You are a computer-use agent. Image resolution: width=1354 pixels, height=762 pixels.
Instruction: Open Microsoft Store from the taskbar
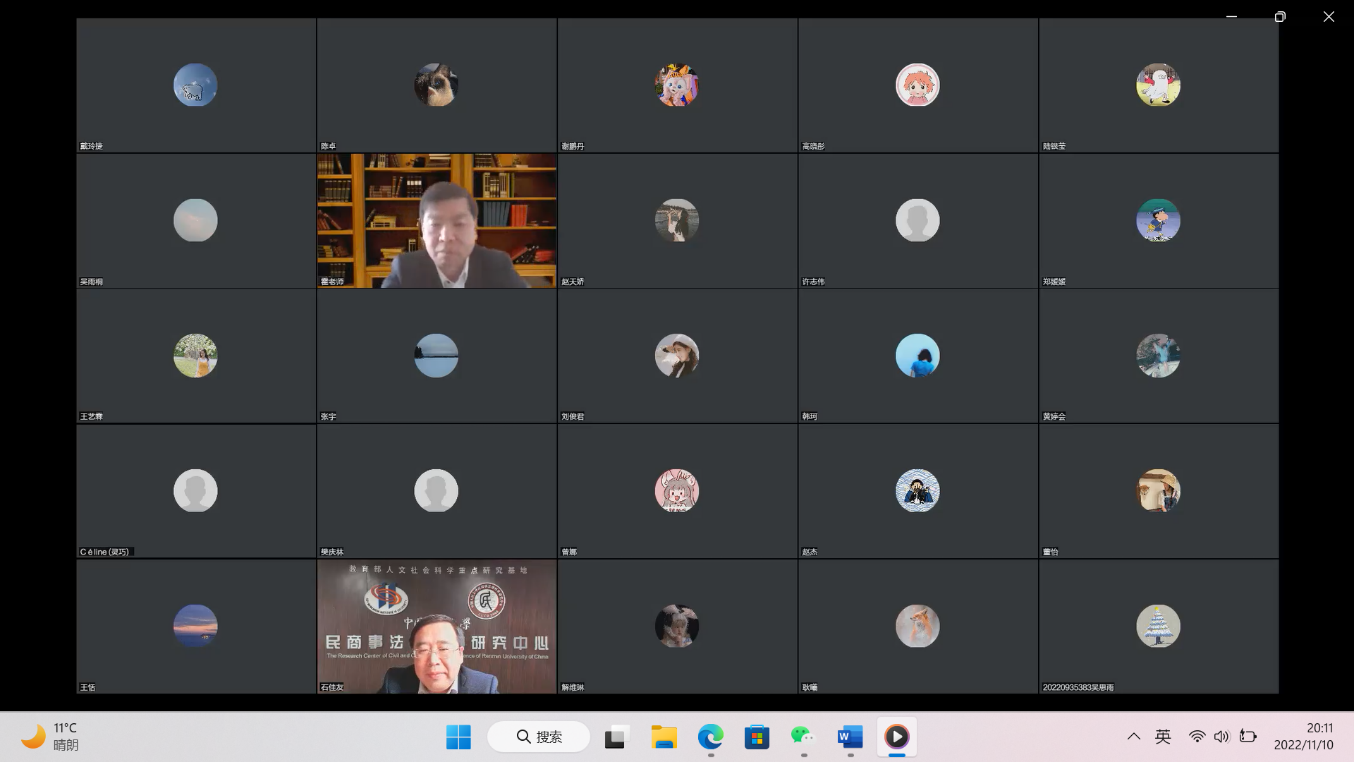coord(757,737)
